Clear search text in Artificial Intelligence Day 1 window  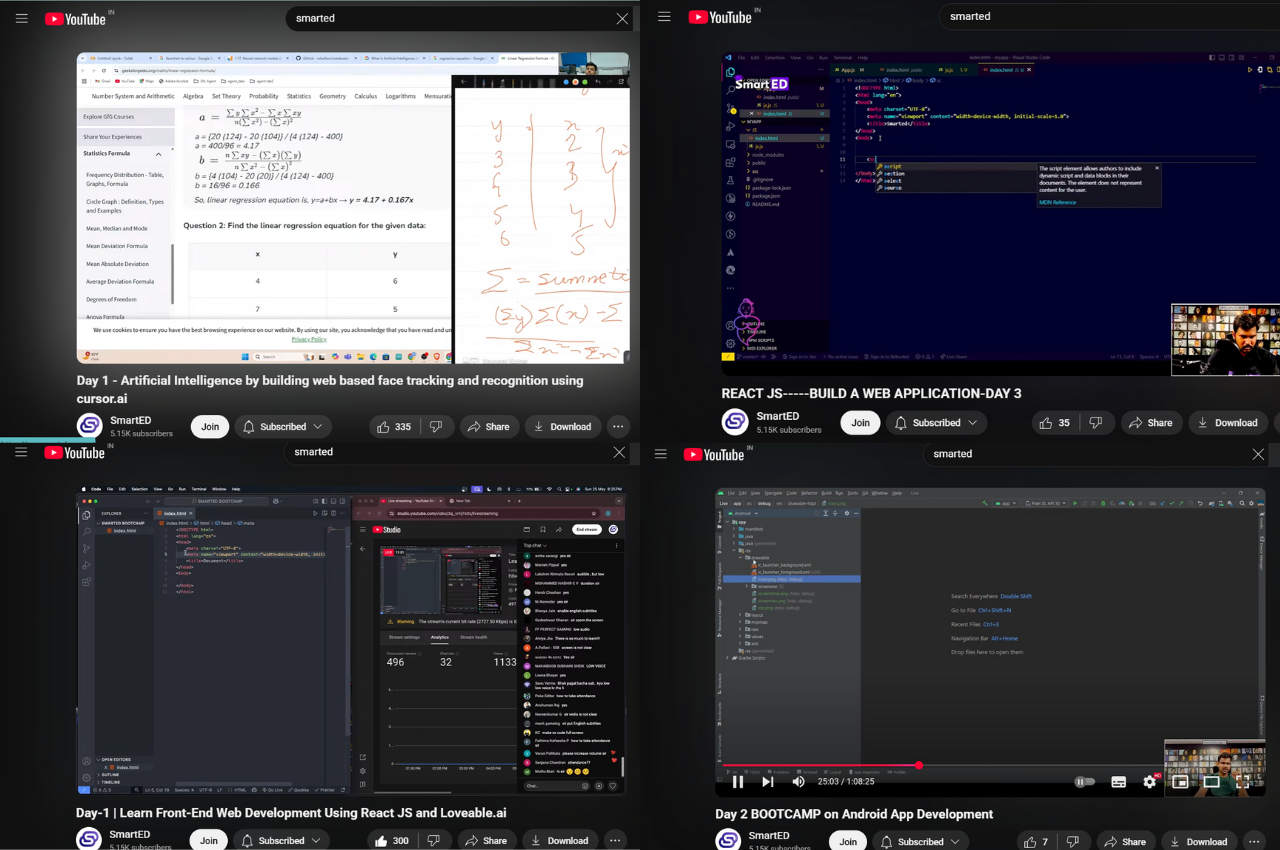click(x=622, y=18)
